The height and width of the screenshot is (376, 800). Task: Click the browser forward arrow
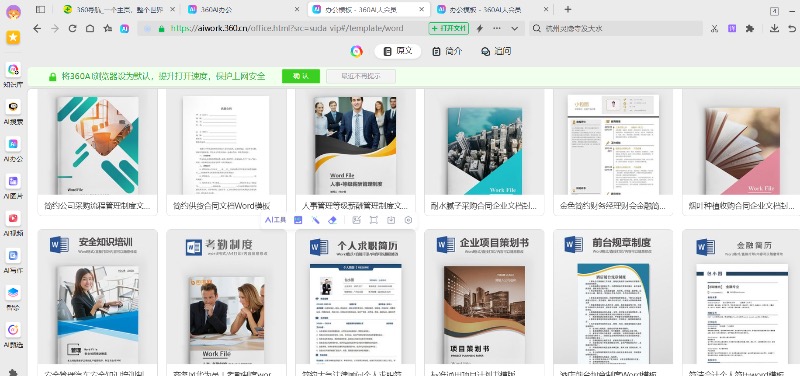coord(55,29)
